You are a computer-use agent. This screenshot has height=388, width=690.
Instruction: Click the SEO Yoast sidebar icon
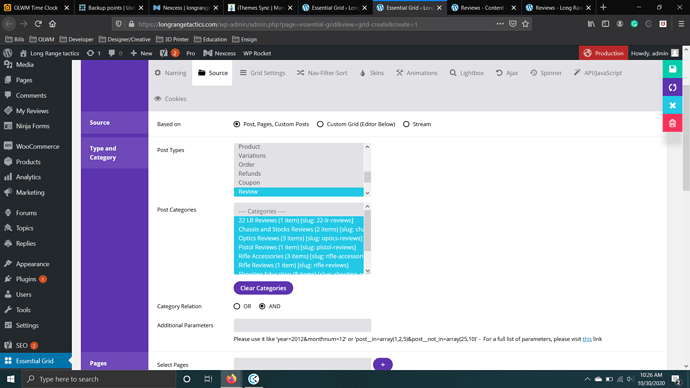(x=8, y=345)
